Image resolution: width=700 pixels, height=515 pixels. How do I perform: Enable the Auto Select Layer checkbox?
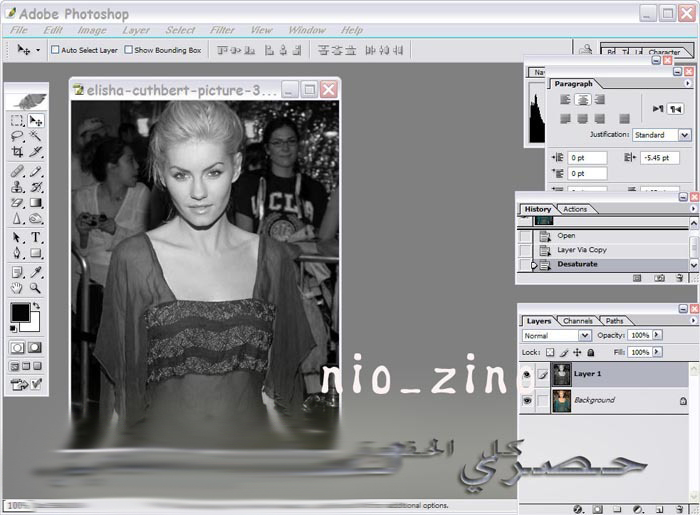click(x=56, y=49)
